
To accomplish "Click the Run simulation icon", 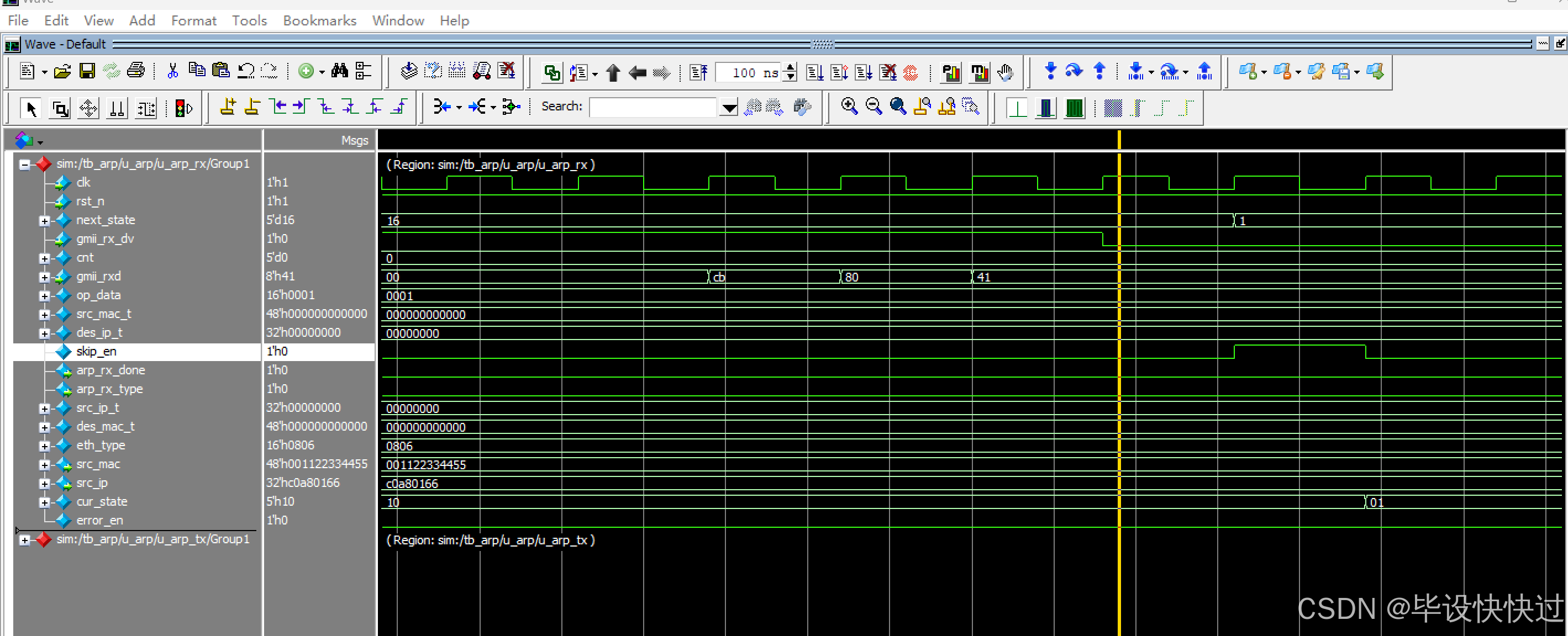I will pyautogui.click(x=814, y=73).
